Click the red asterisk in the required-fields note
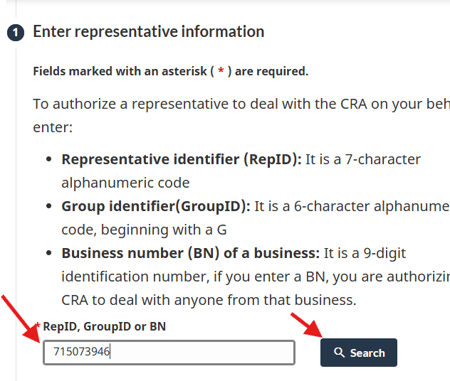450x381 pixels. pyautogui.click(x=221, y=70)
